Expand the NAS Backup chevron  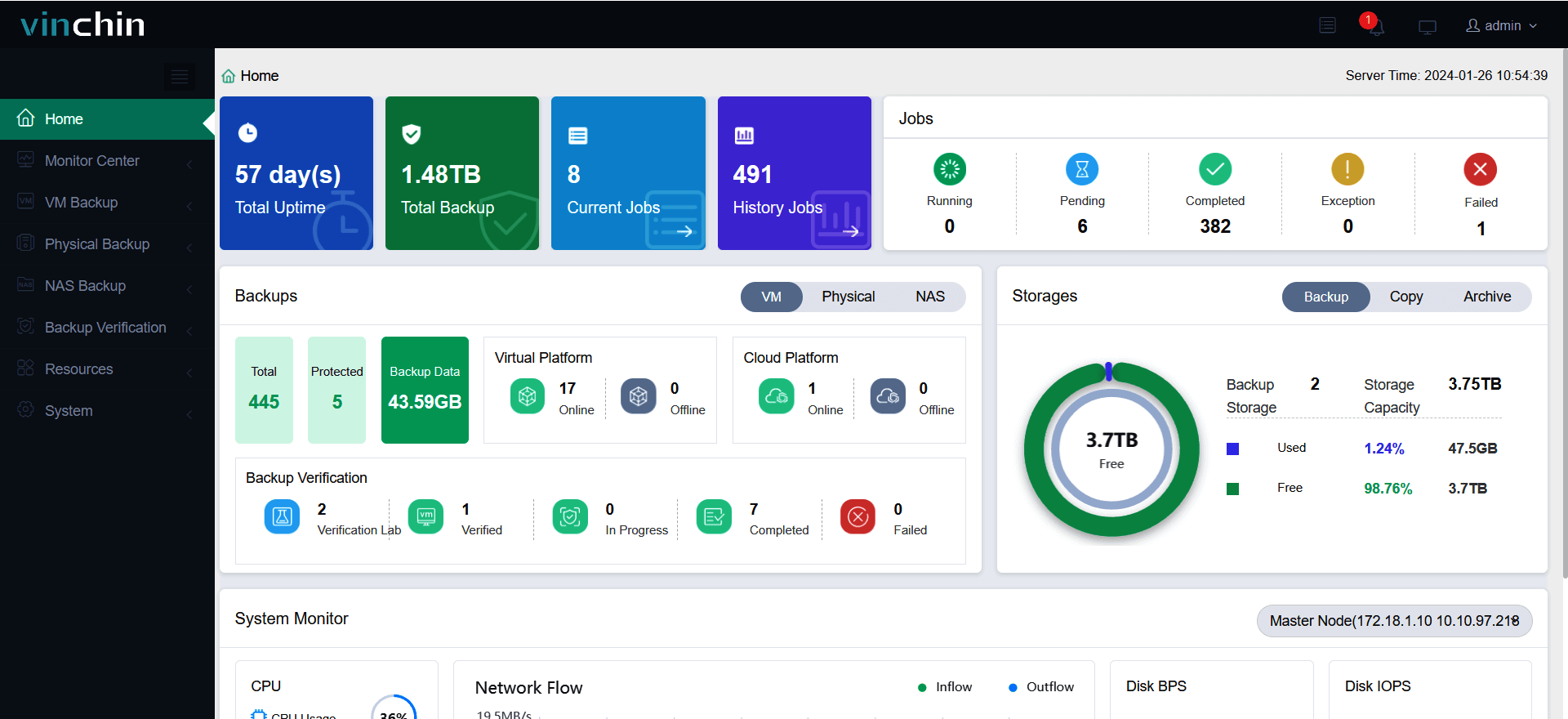pos(189,289)
